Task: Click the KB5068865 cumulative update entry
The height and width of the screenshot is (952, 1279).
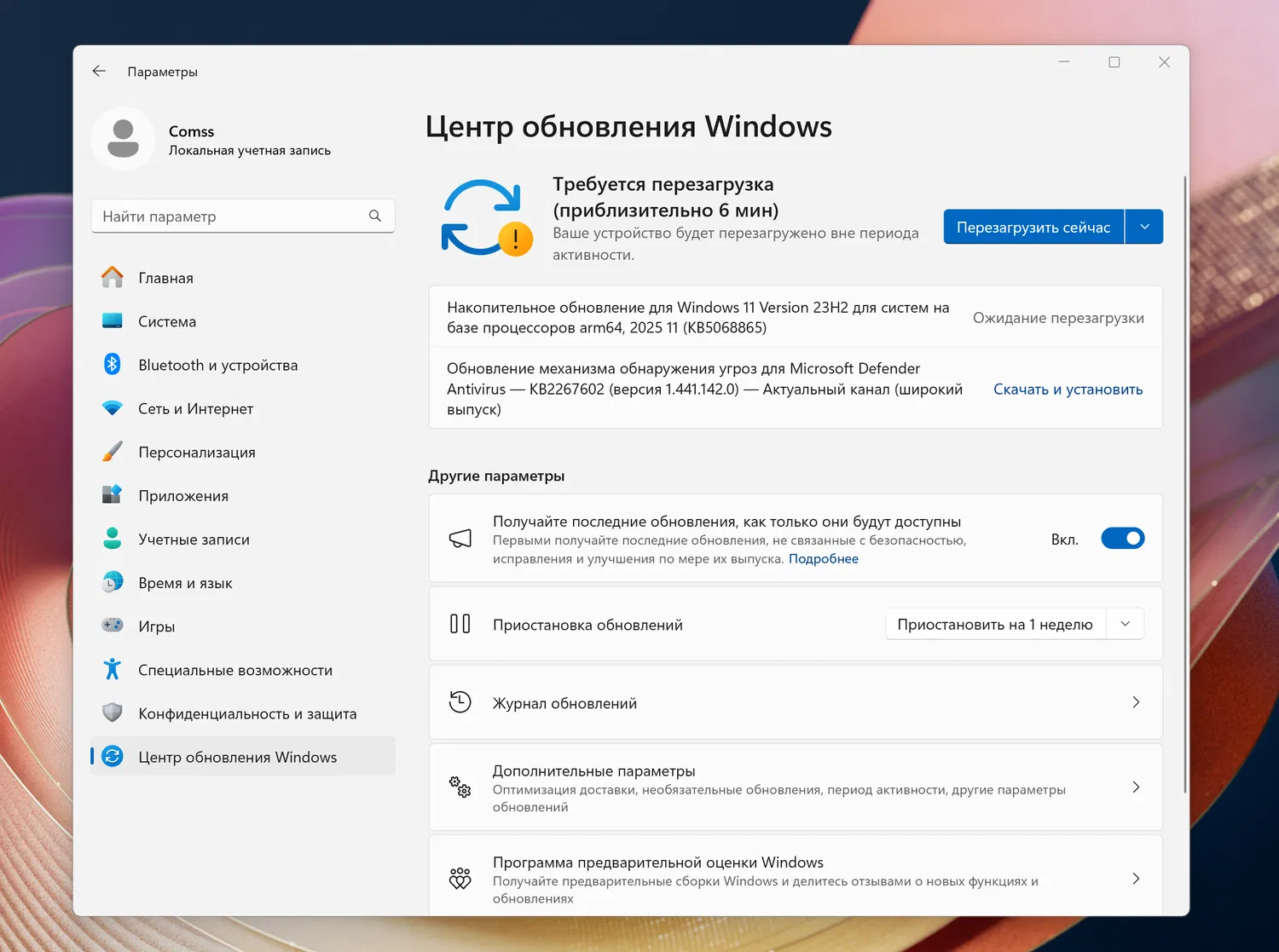Action: coord(796,317)
